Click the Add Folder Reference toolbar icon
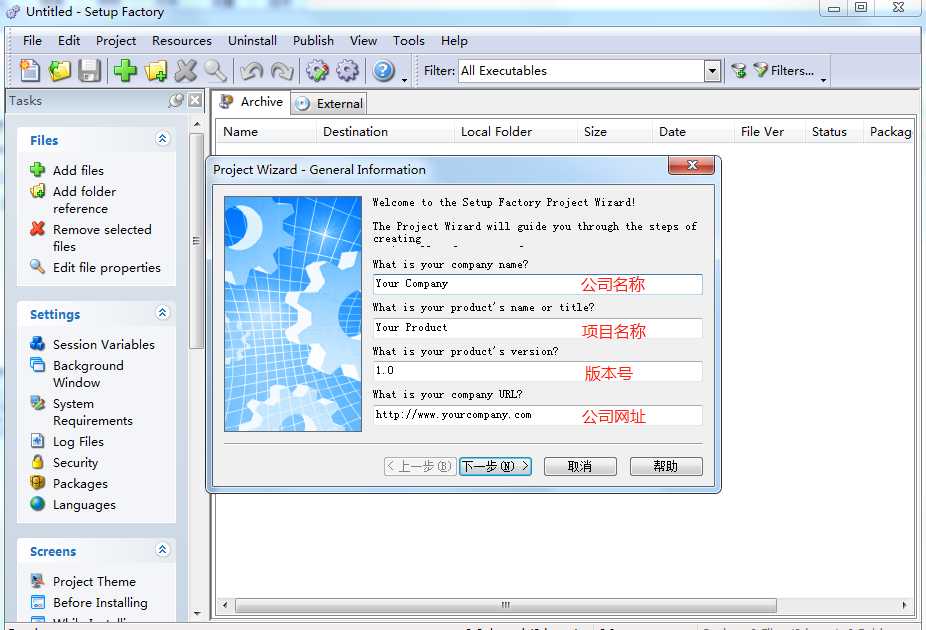The image size is (926, 630). click(x=155, y=71)
